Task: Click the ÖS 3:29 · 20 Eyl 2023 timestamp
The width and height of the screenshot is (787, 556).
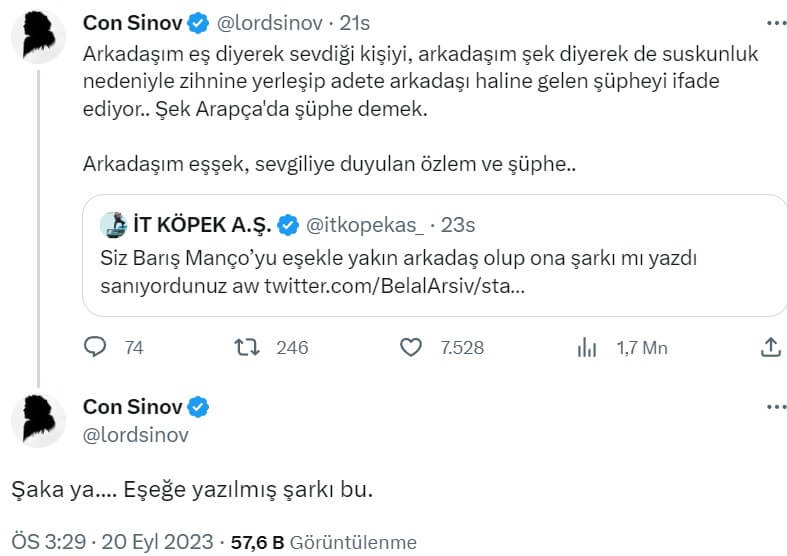Action: point(112,542)
